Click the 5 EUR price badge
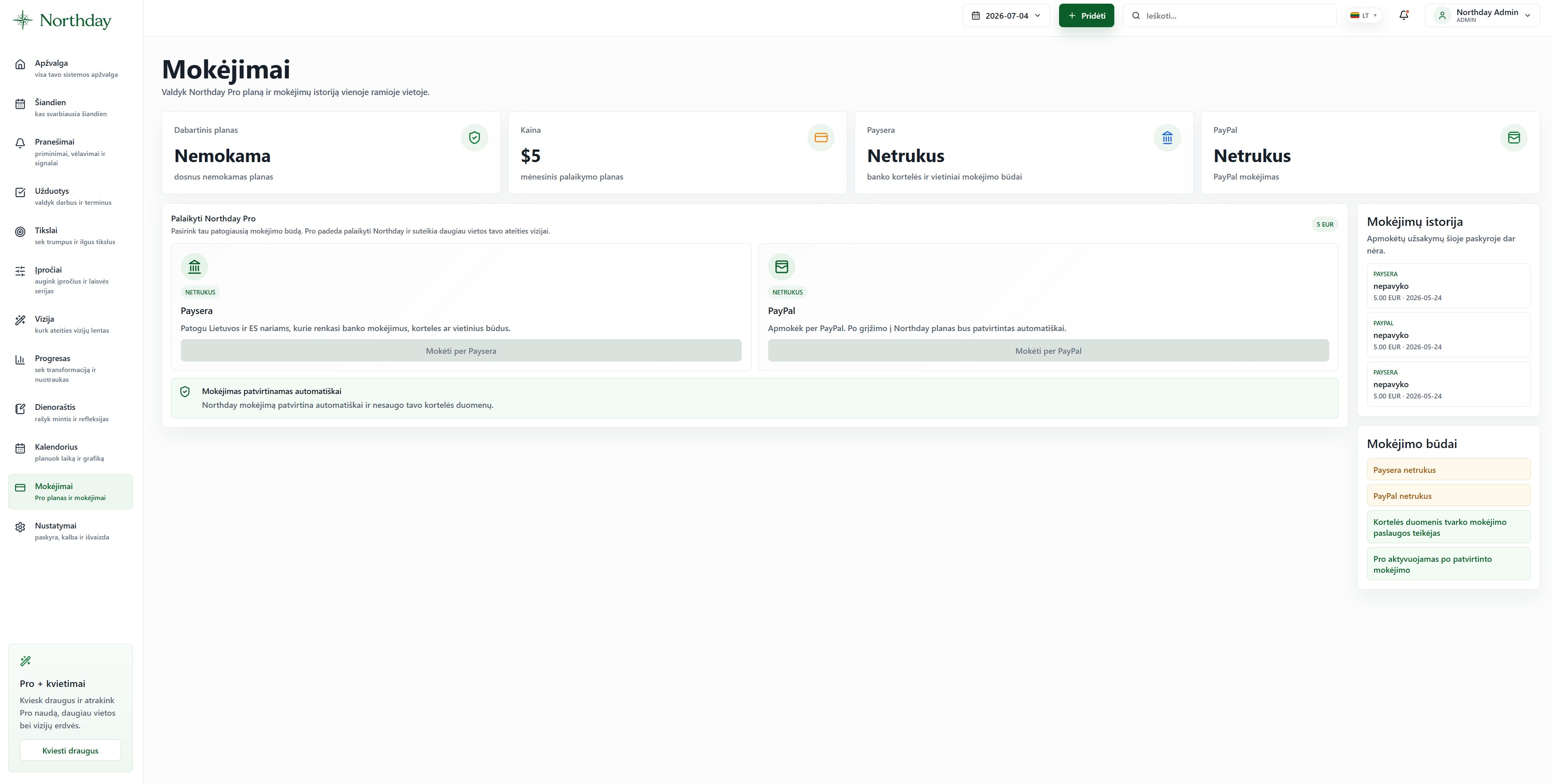 coord(1325,225)
